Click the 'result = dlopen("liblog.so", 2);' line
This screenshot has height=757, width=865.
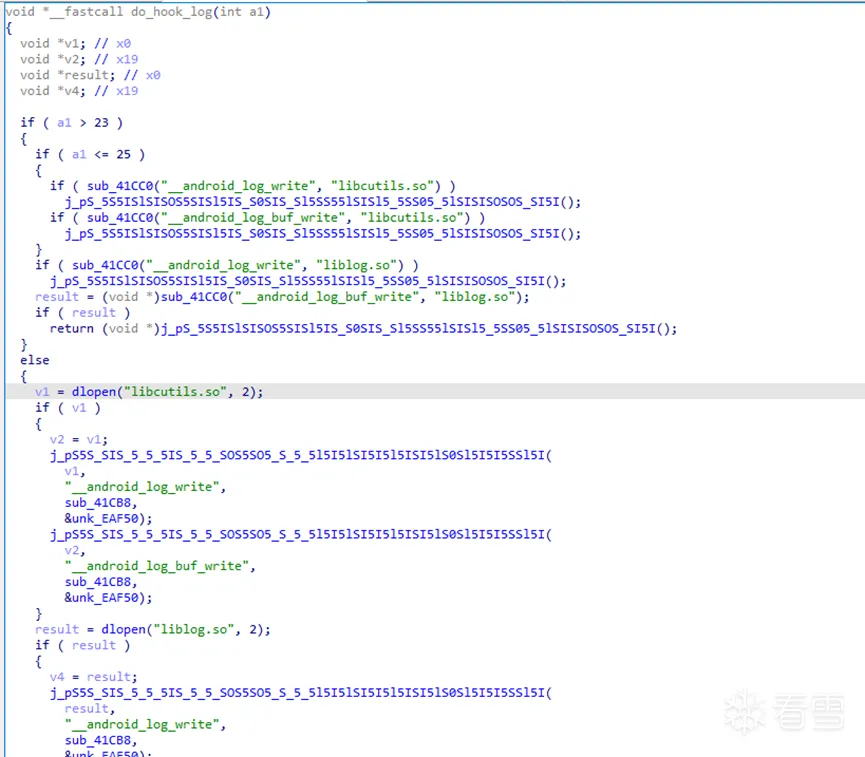(x=153, y=630)
